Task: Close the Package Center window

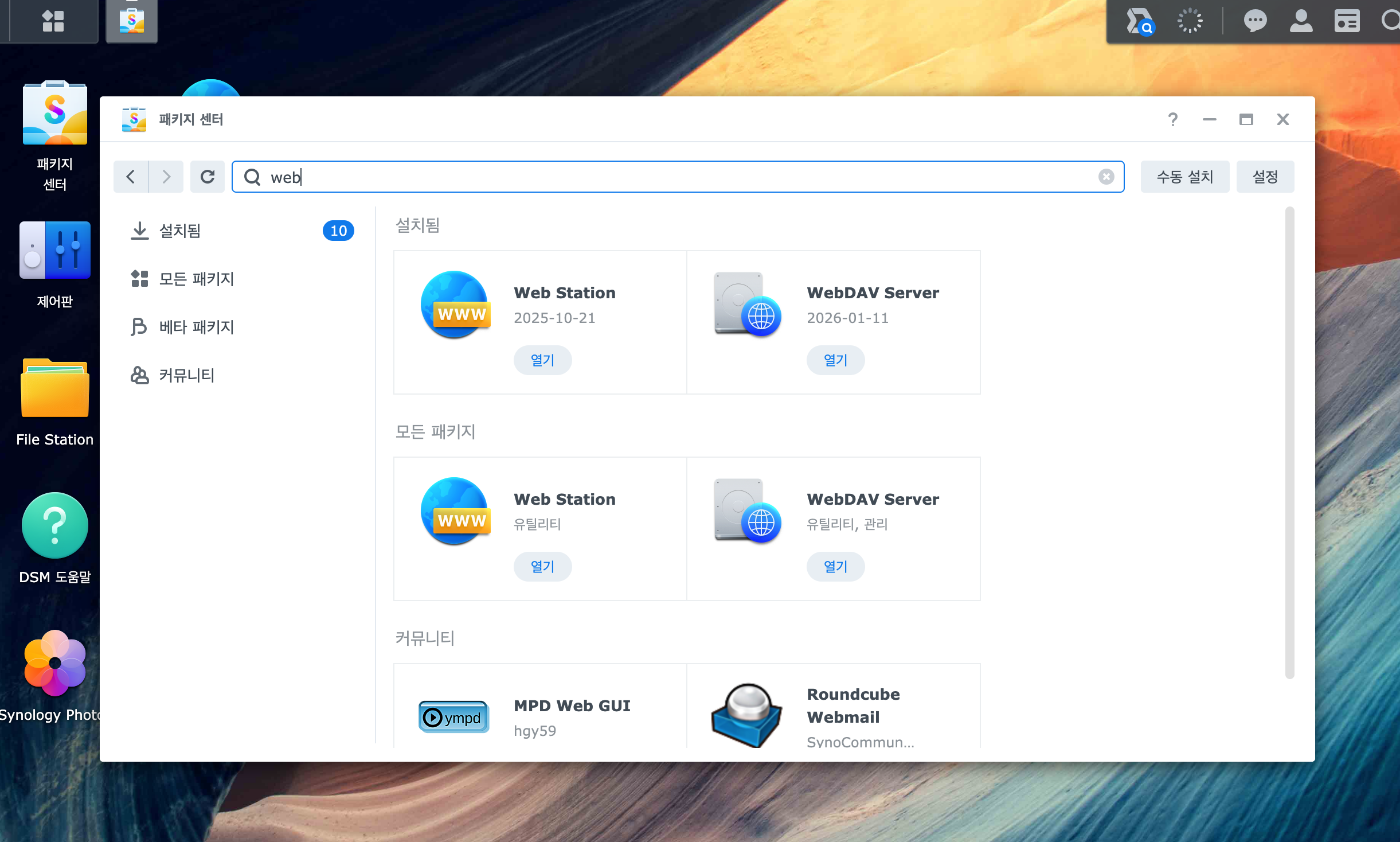Action: [1283, 119]
